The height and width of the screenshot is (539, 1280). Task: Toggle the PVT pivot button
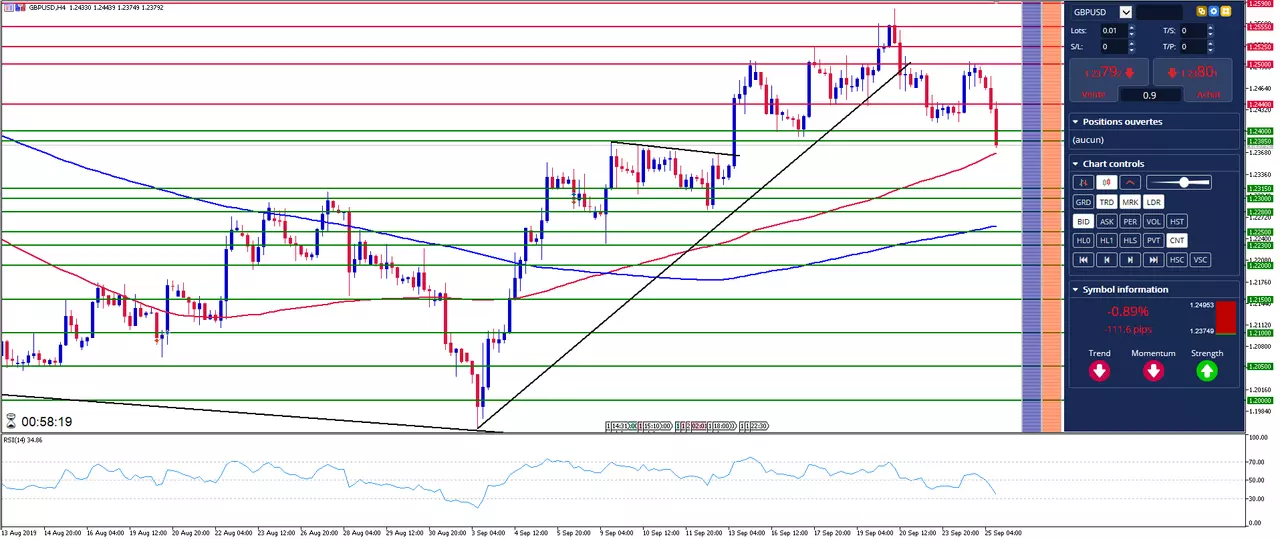1154,241
